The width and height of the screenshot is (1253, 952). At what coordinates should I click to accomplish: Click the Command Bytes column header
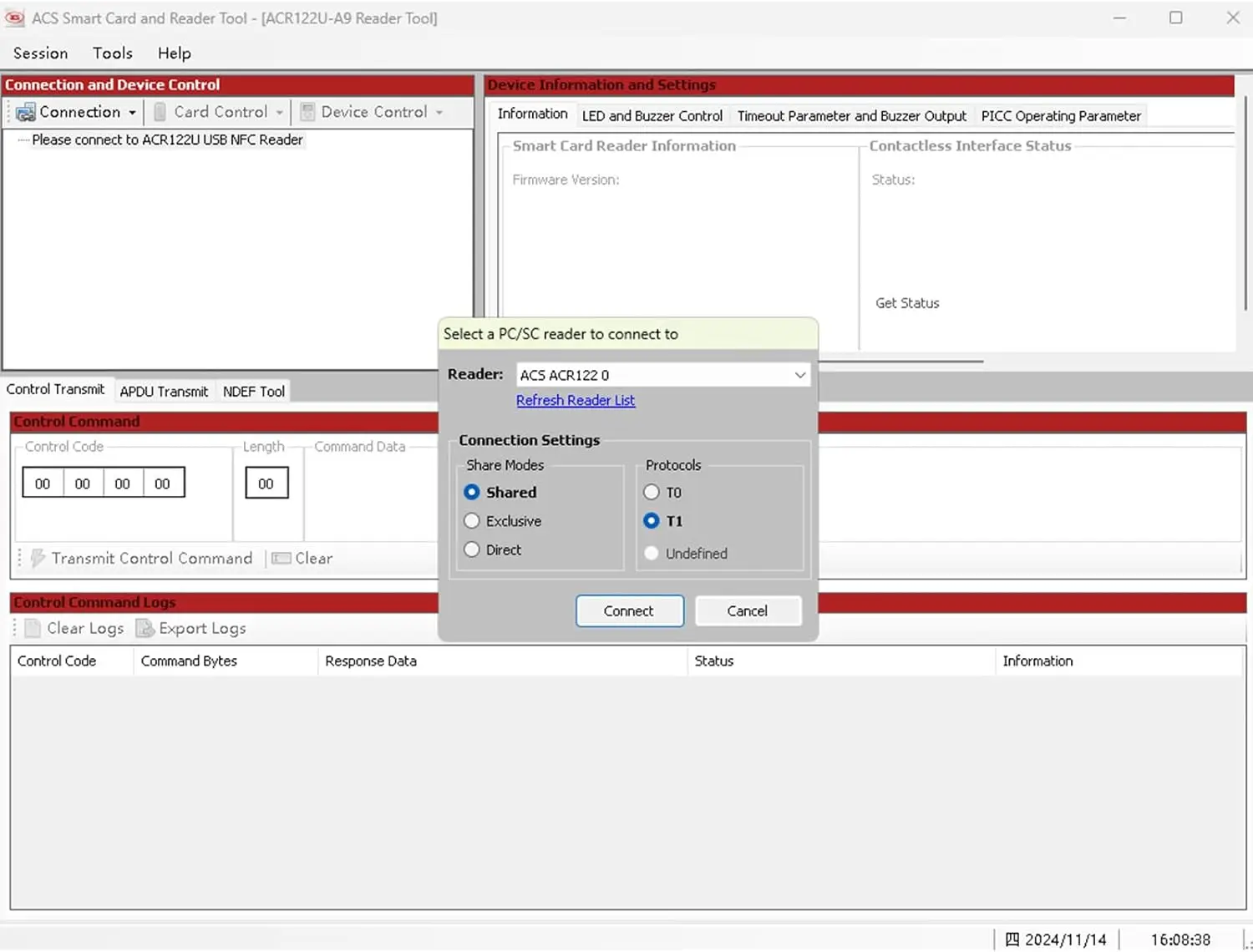pos(226,661)
